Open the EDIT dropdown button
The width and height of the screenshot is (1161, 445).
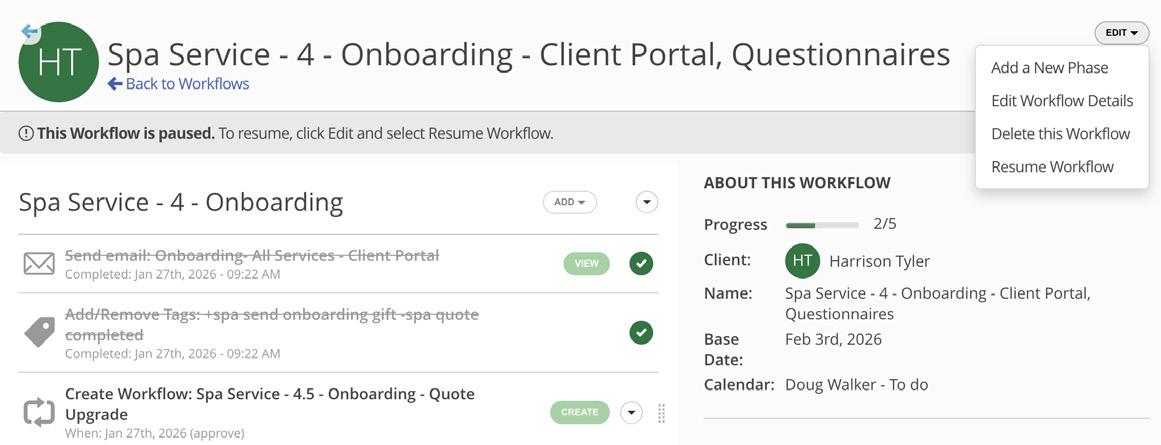1121,33
